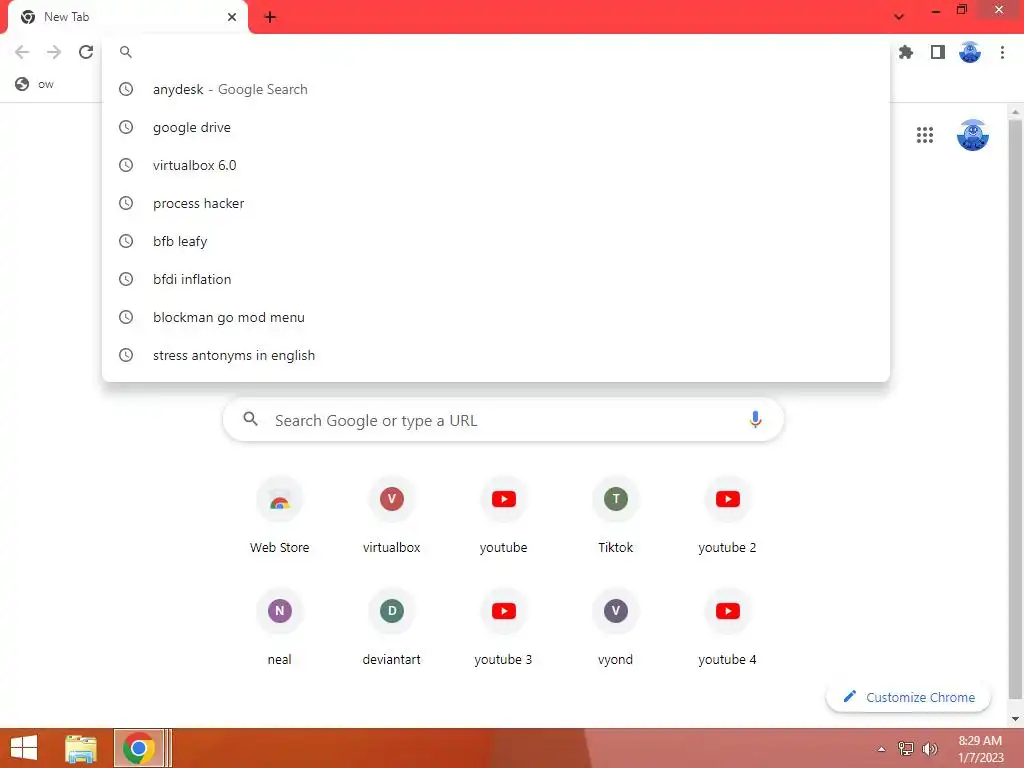Open the neal shortcut tile
Image resolution: width=1024 pixels, height=768 pixels.
click(x=280, y=628)
